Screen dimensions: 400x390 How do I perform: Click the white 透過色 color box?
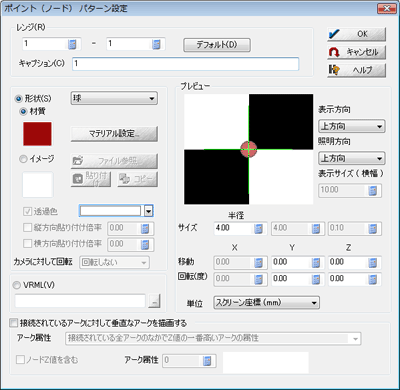click(x=110, y=211)
